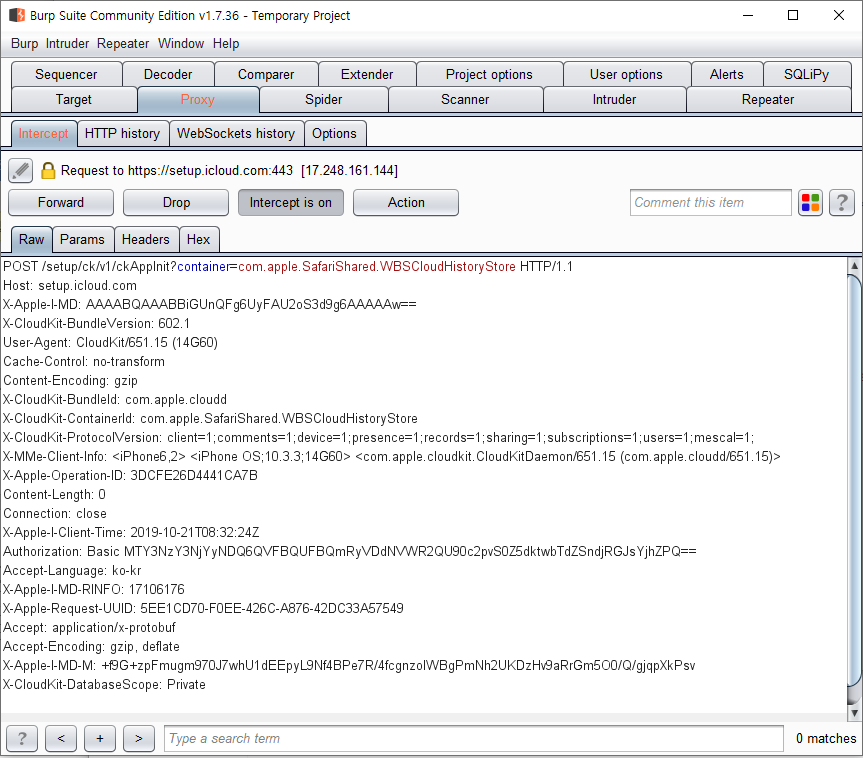Select the Raw view tab
Viewport: 863px width, 758px height.
(x=31, y=239)
